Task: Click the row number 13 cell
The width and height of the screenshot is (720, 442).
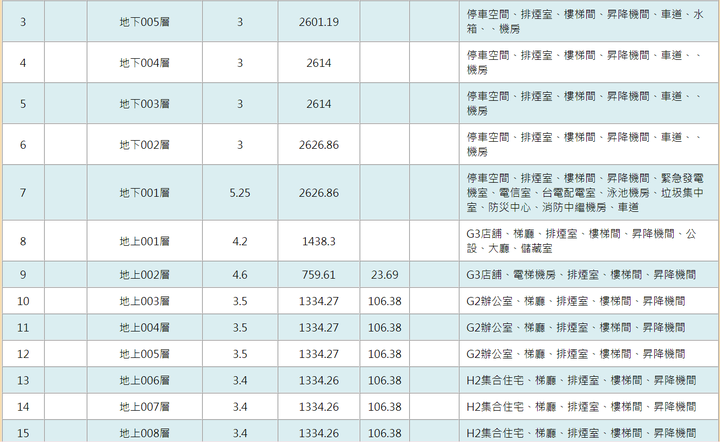Action: tap(23, 380)
